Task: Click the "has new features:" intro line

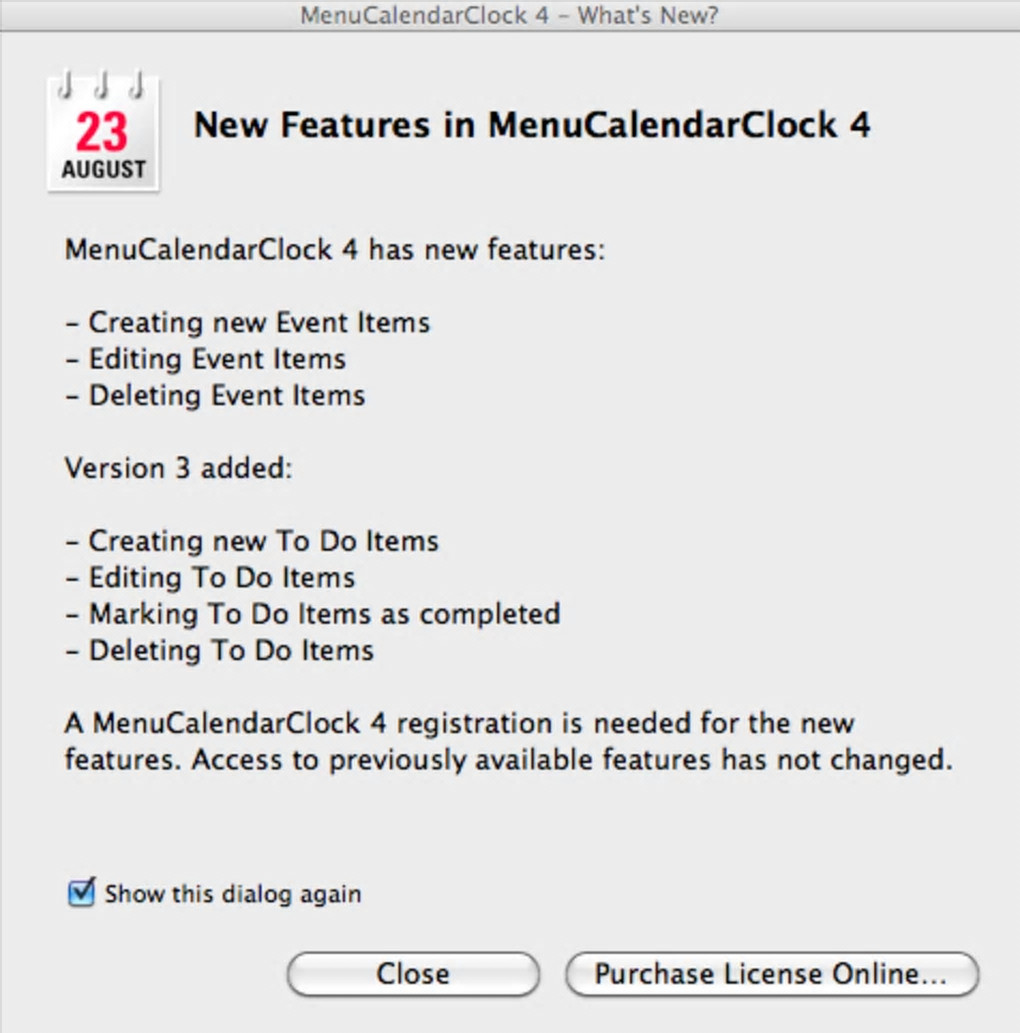Action: pyautogui.click(x=335, y=249)
